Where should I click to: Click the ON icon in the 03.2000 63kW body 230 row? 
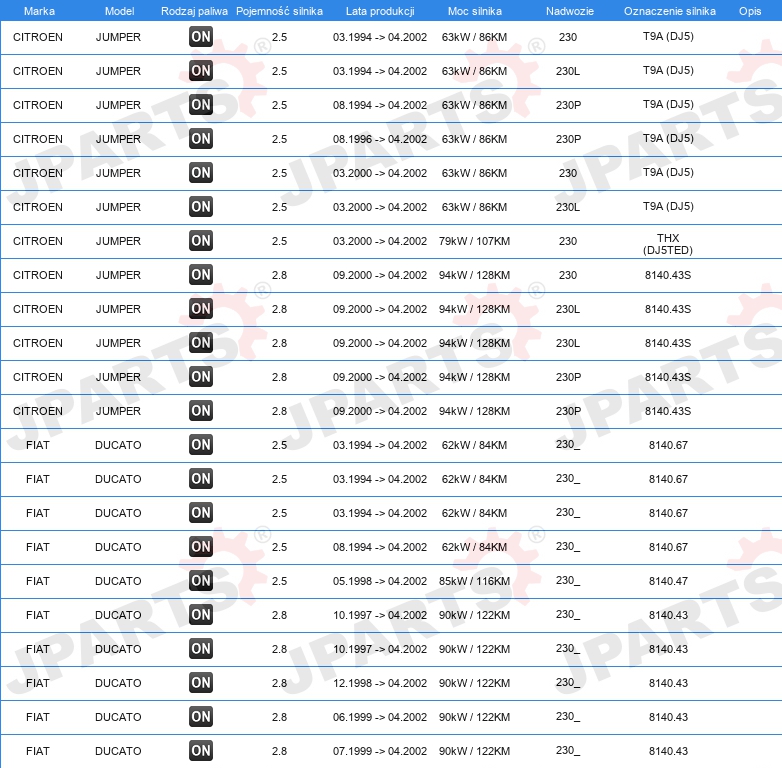pyautogui.click(x=201, y=173)
